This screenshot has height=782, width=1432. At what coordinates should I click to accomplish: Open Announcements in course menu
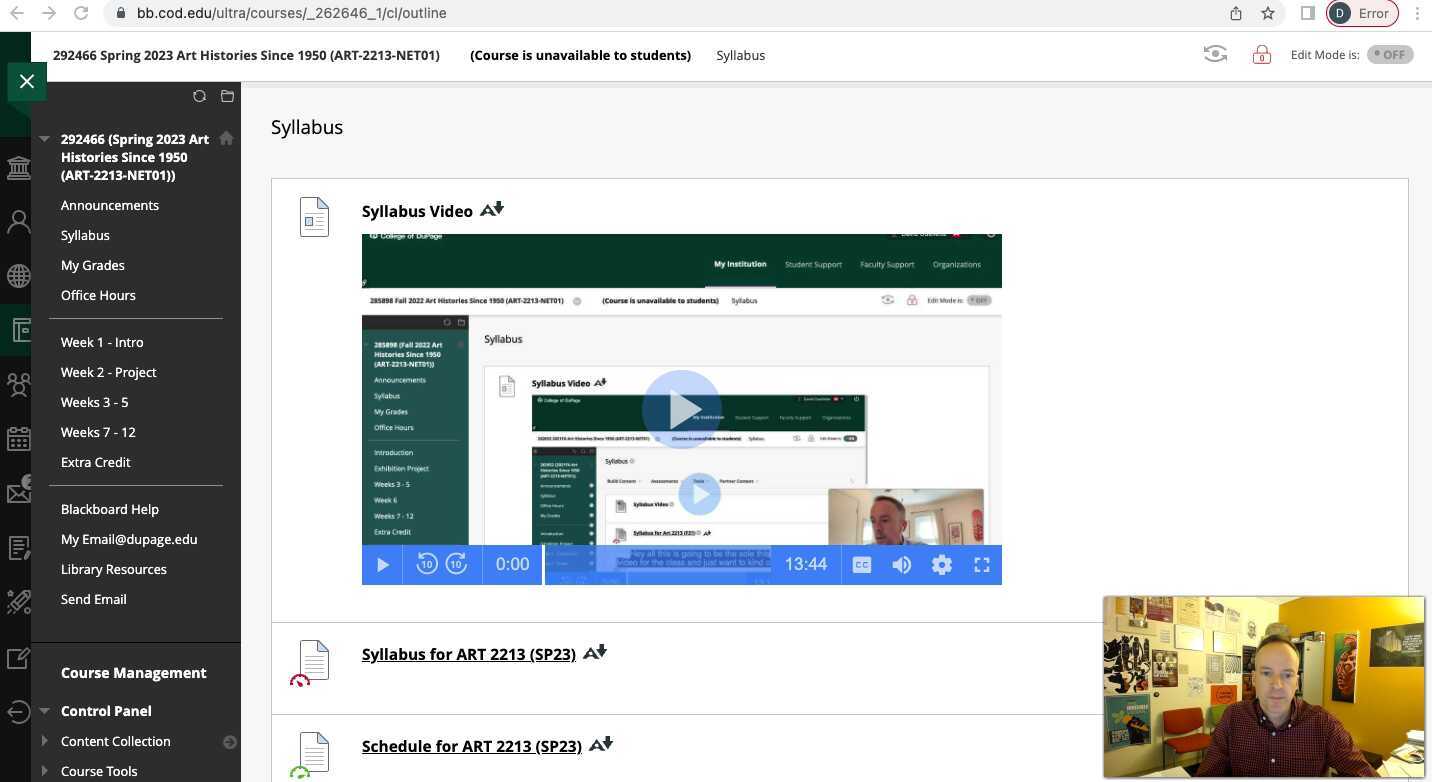pos(110,205)
